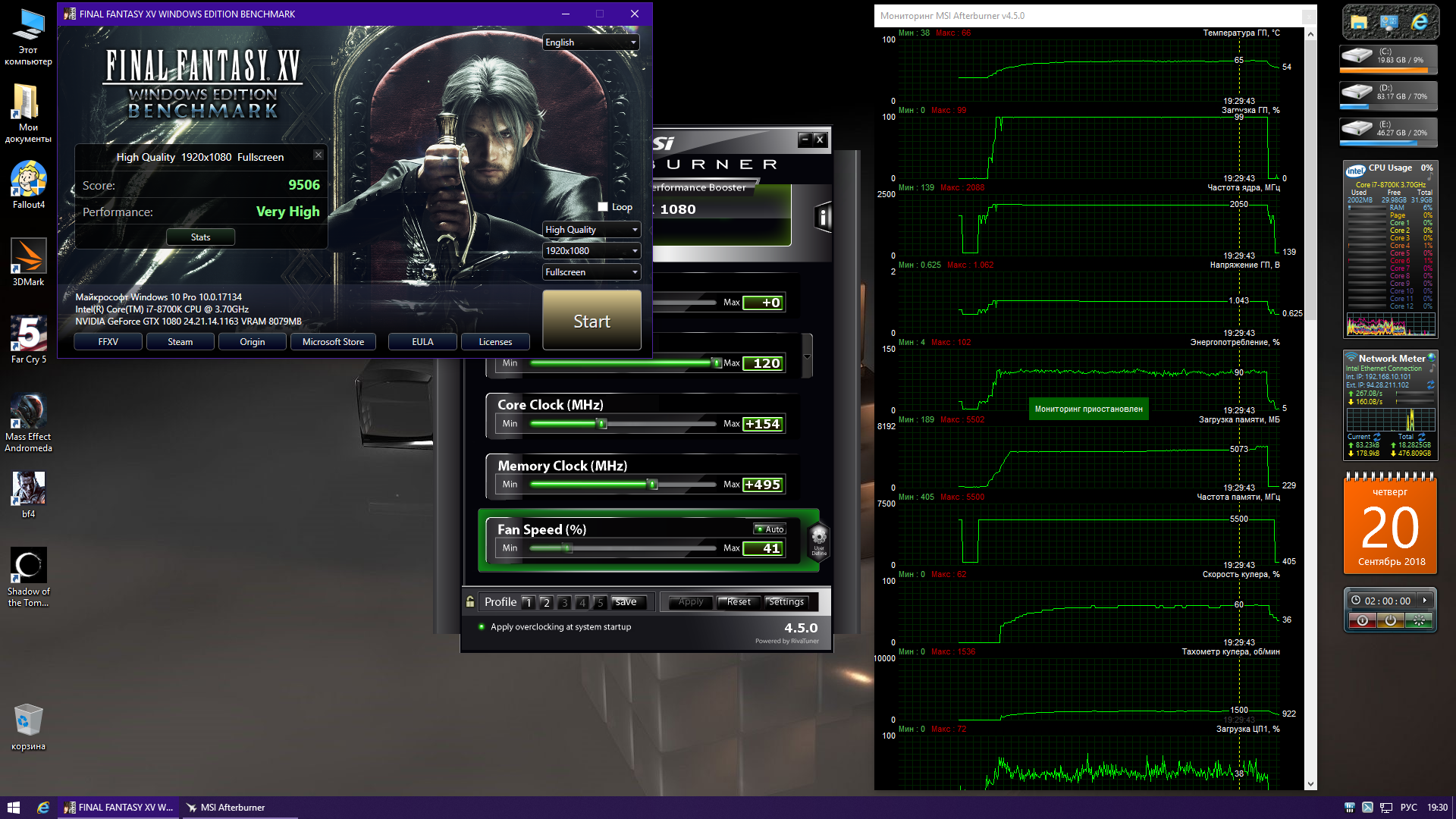This screenshot has width=1456, height=819.
Task: Open Internet Explorer from the taskbar
Action: (43, 808)
